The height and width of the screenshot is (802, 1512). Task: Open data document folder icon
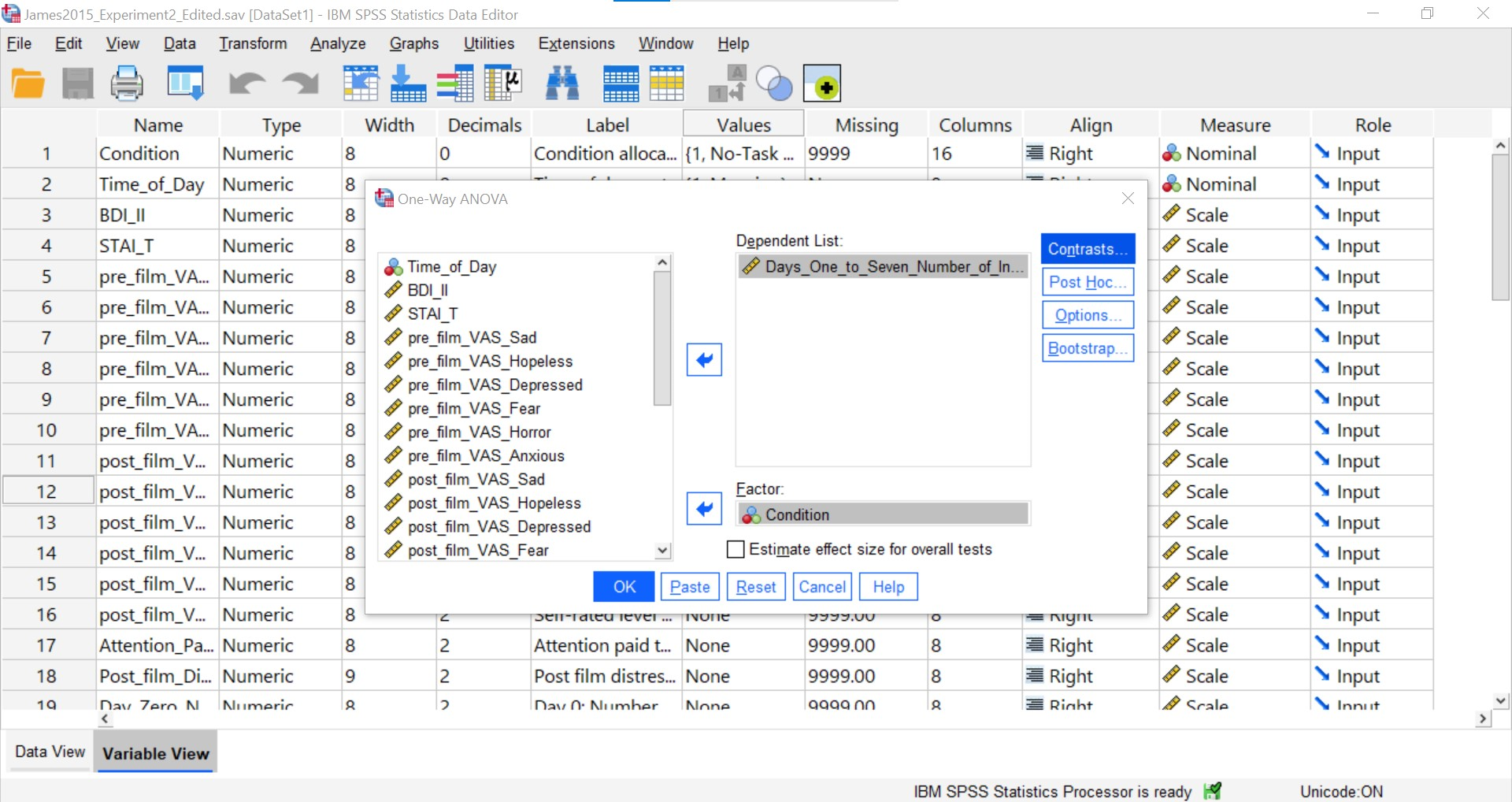point(28,84)
